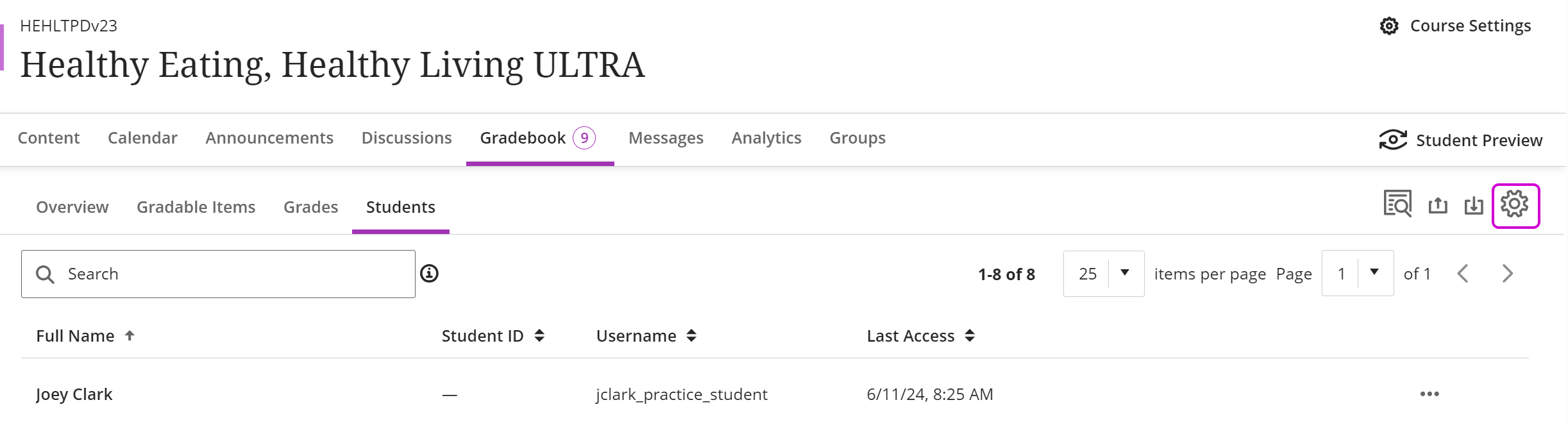Click username jclark_practice_student
The height and width of the screenshot is (425, 1568).
[x=682, y=394]
